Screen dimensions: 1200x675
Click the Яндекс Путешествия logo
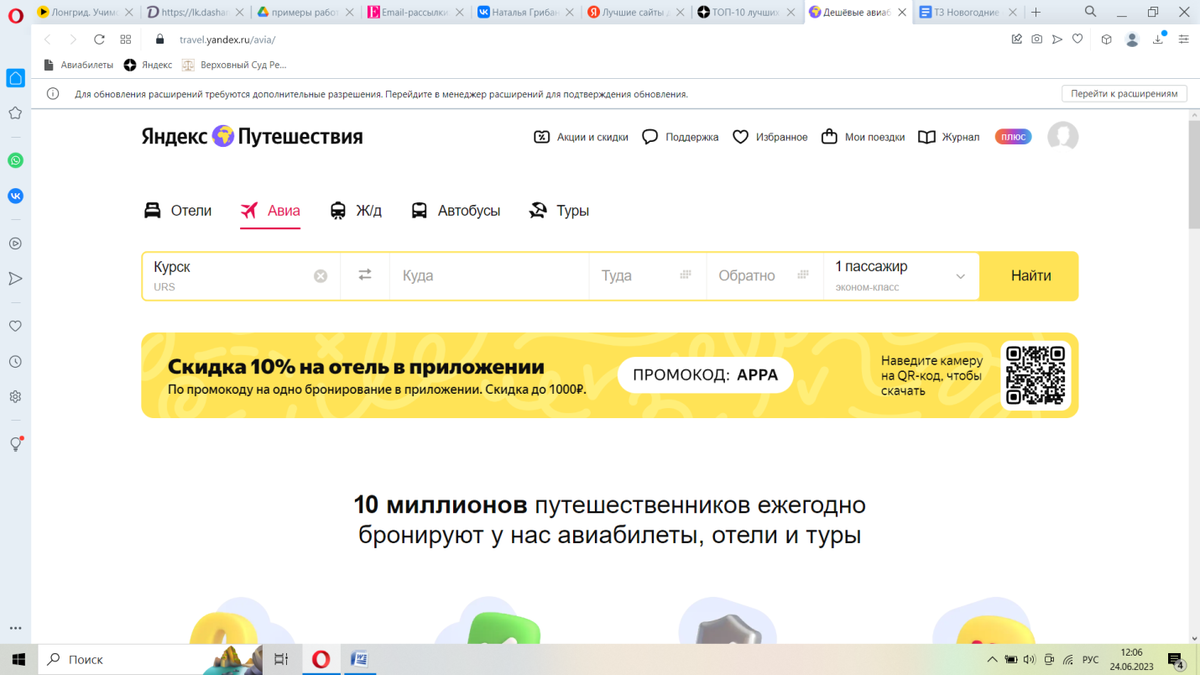tap(252, 136)
